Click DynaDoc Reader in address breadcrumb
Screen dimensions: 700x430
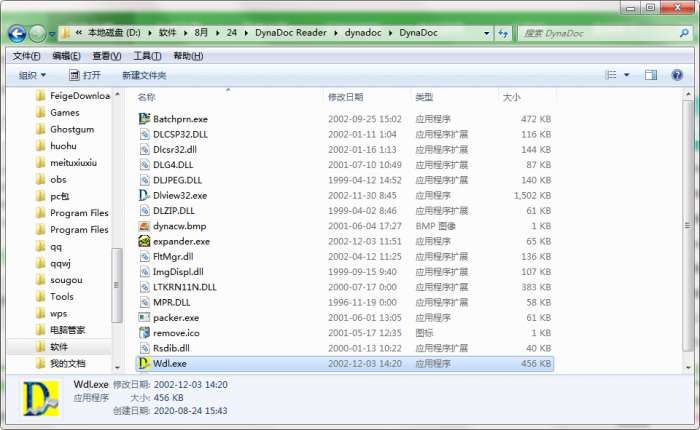(291, 33)
